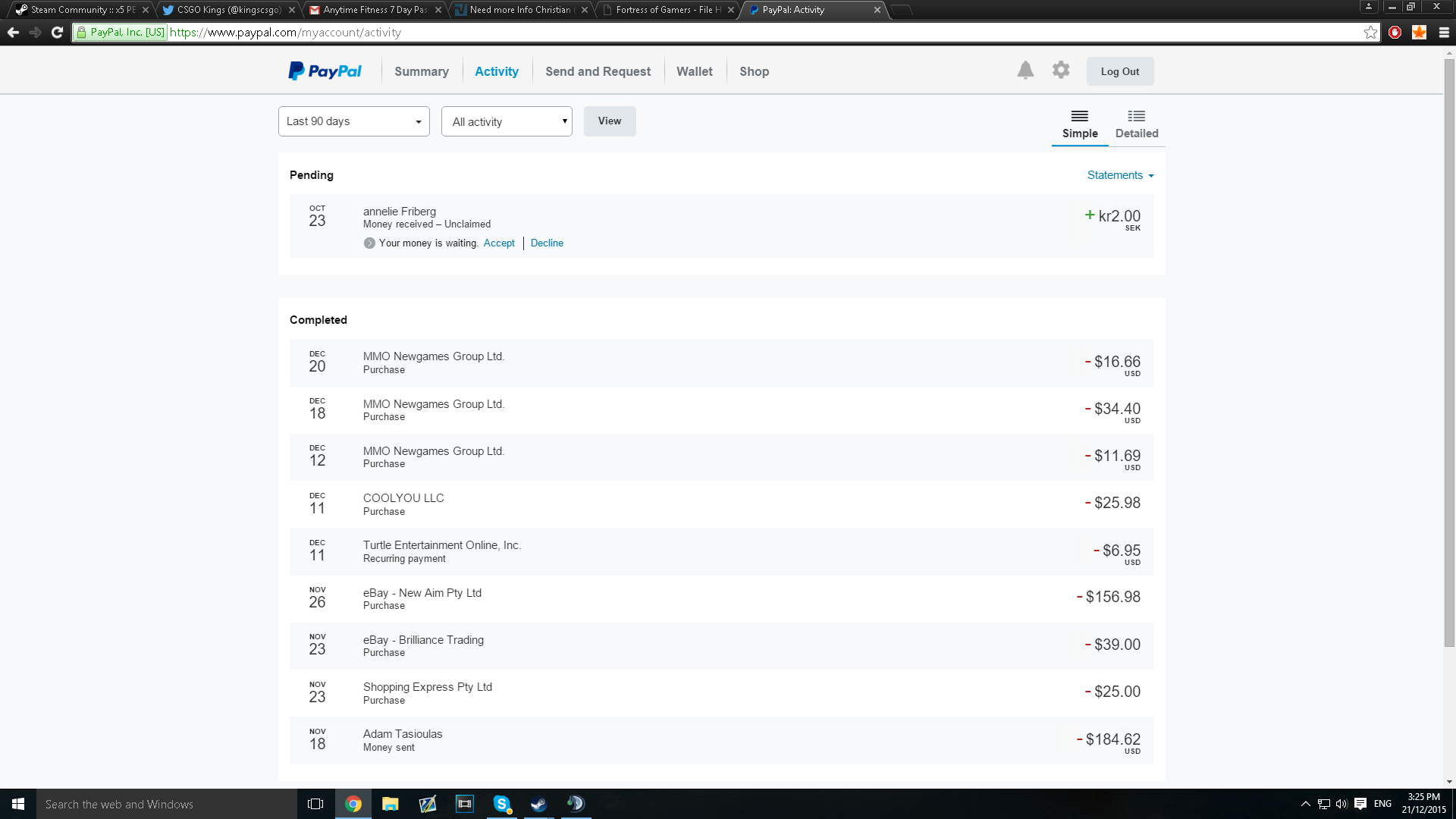Go to the Wallet tab

point(694,71)
